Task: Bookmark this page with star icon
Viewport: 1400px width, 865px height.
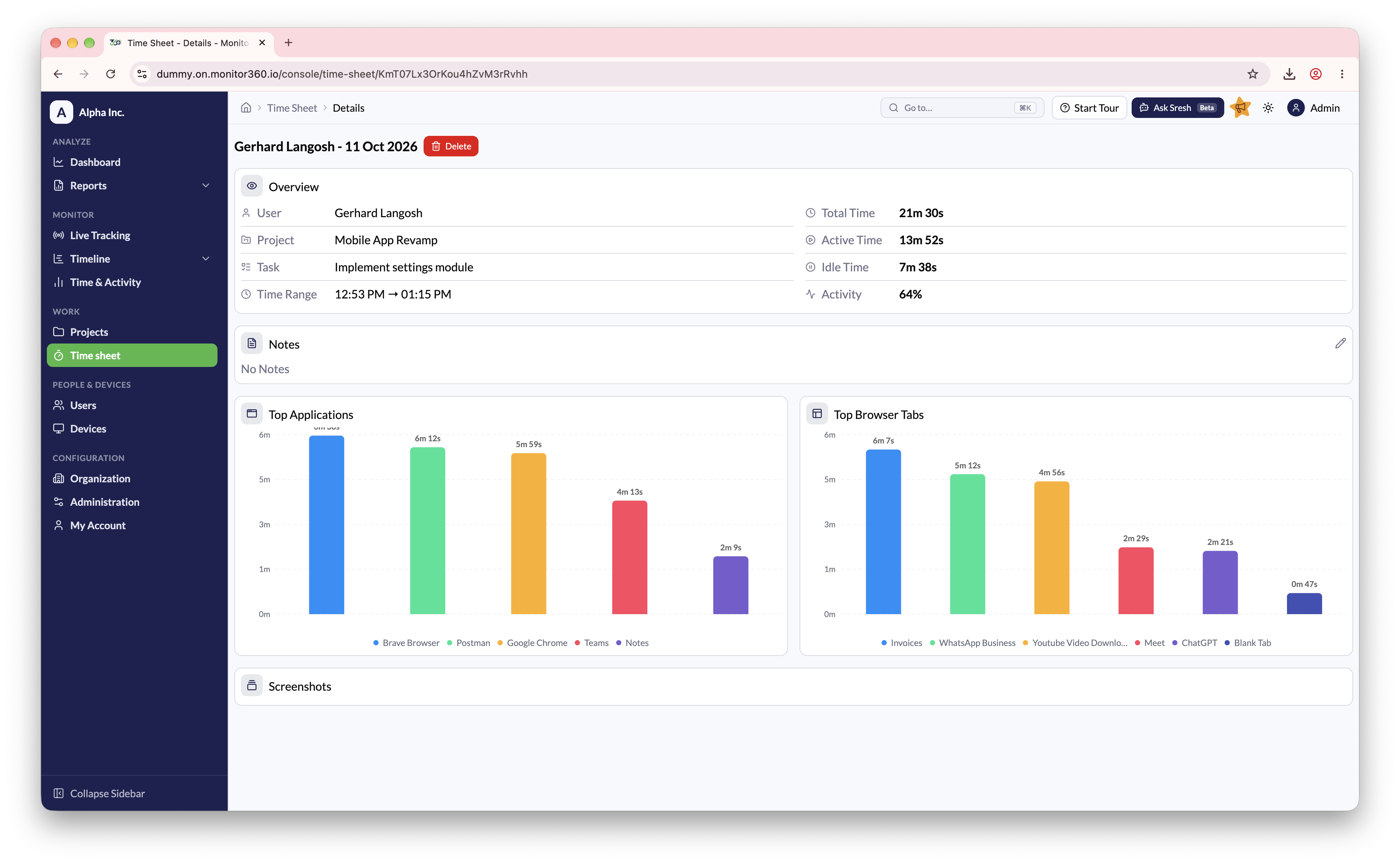Action: pos(1252,74)
